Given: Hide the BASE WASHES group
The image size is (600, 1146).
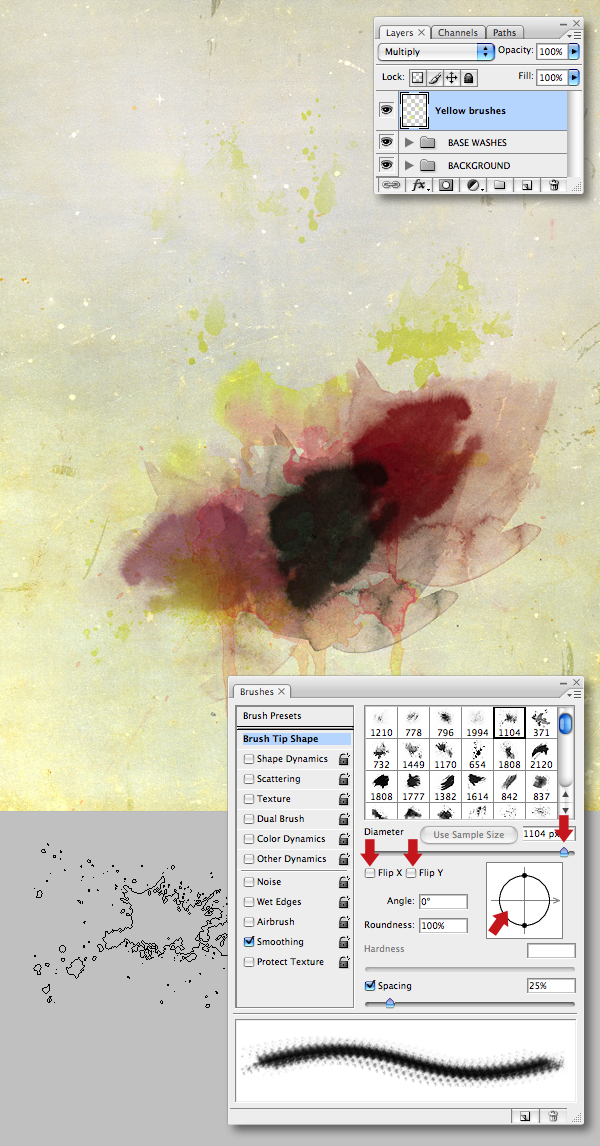Looking at the screenshot, I should point(387,142).
